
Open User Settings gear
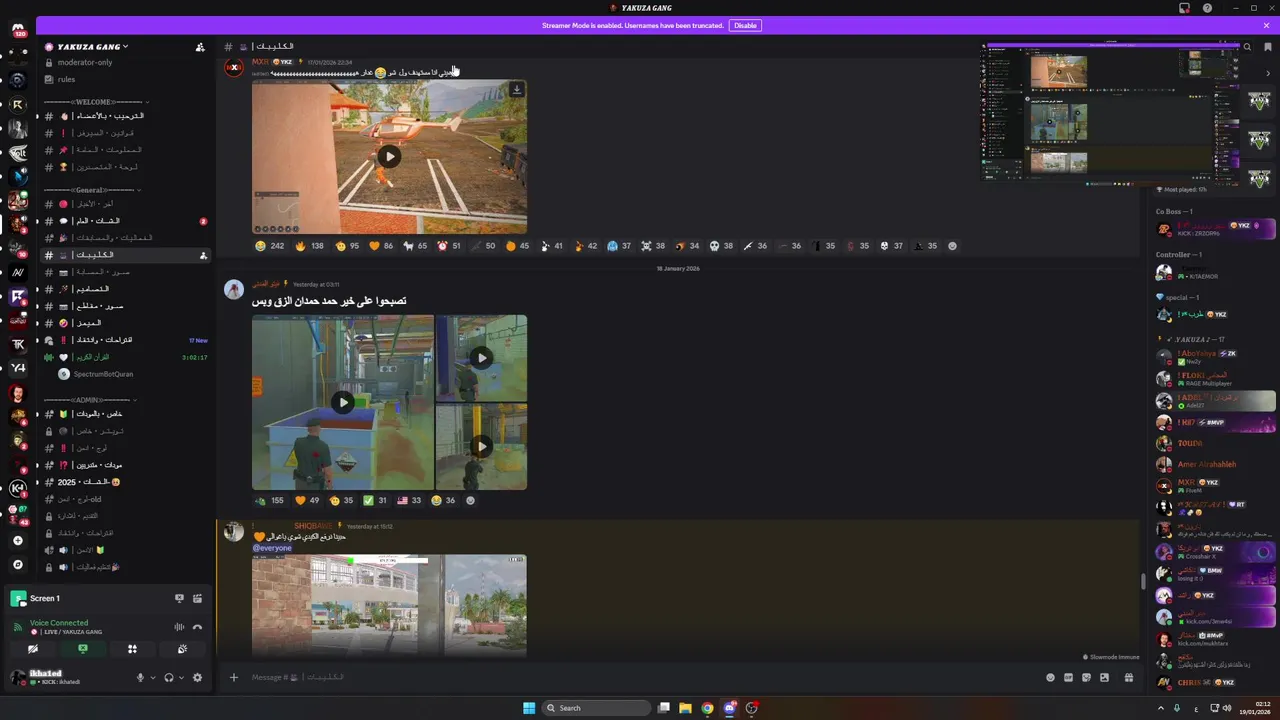[197, 677]
